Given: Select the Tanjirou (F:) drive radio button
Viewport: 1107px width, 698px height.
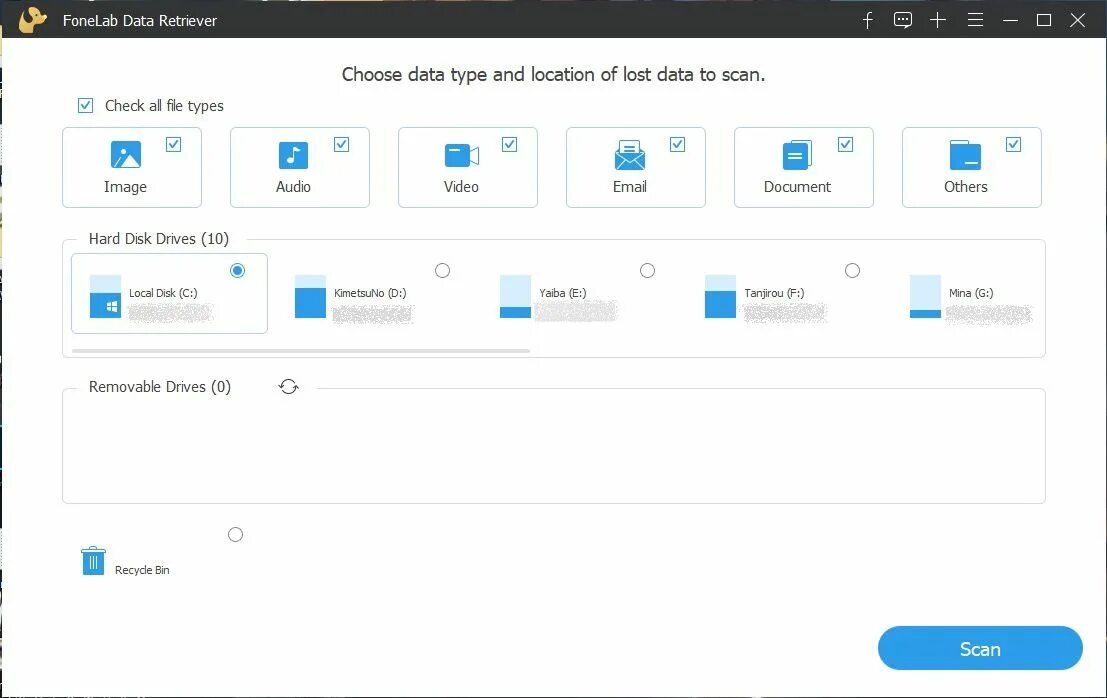Looking at the screenshot, I should click(852, 270).
